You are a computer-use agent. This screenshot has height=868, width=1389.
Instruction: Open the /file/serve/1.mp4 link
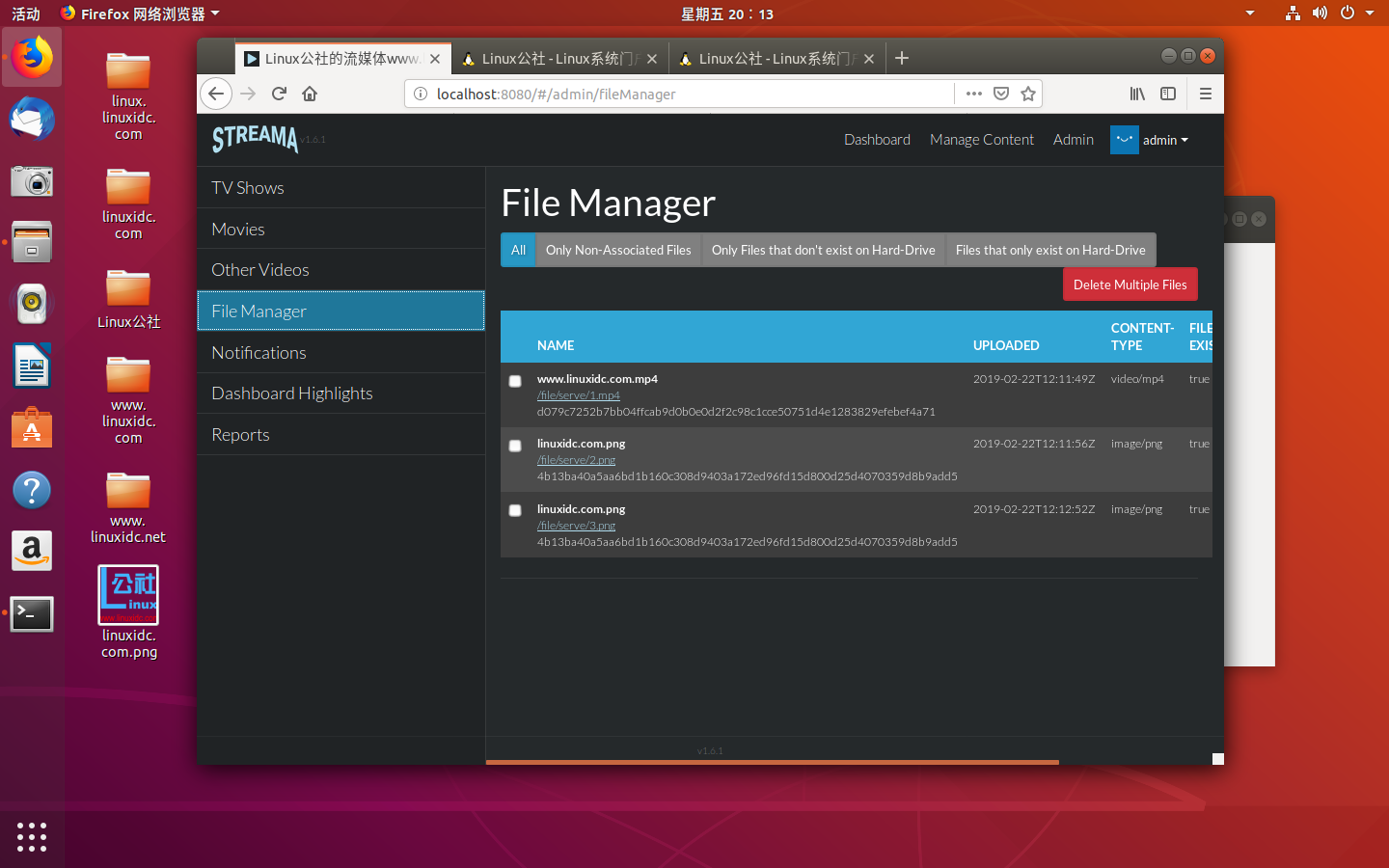[579, 395]
